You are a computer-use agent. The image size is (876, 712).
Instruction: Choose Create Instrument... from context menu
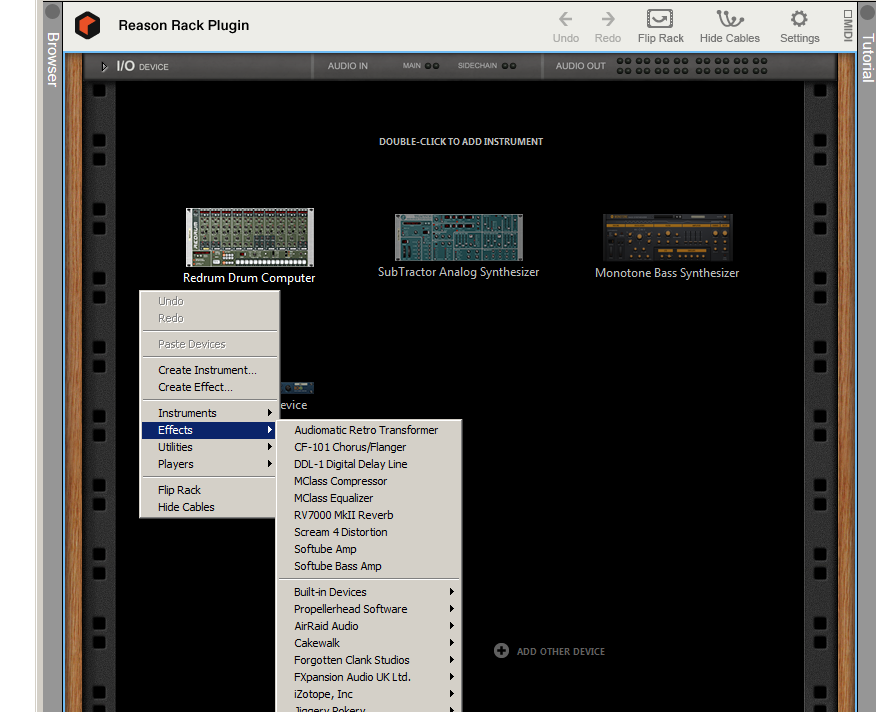pos(210,370)
